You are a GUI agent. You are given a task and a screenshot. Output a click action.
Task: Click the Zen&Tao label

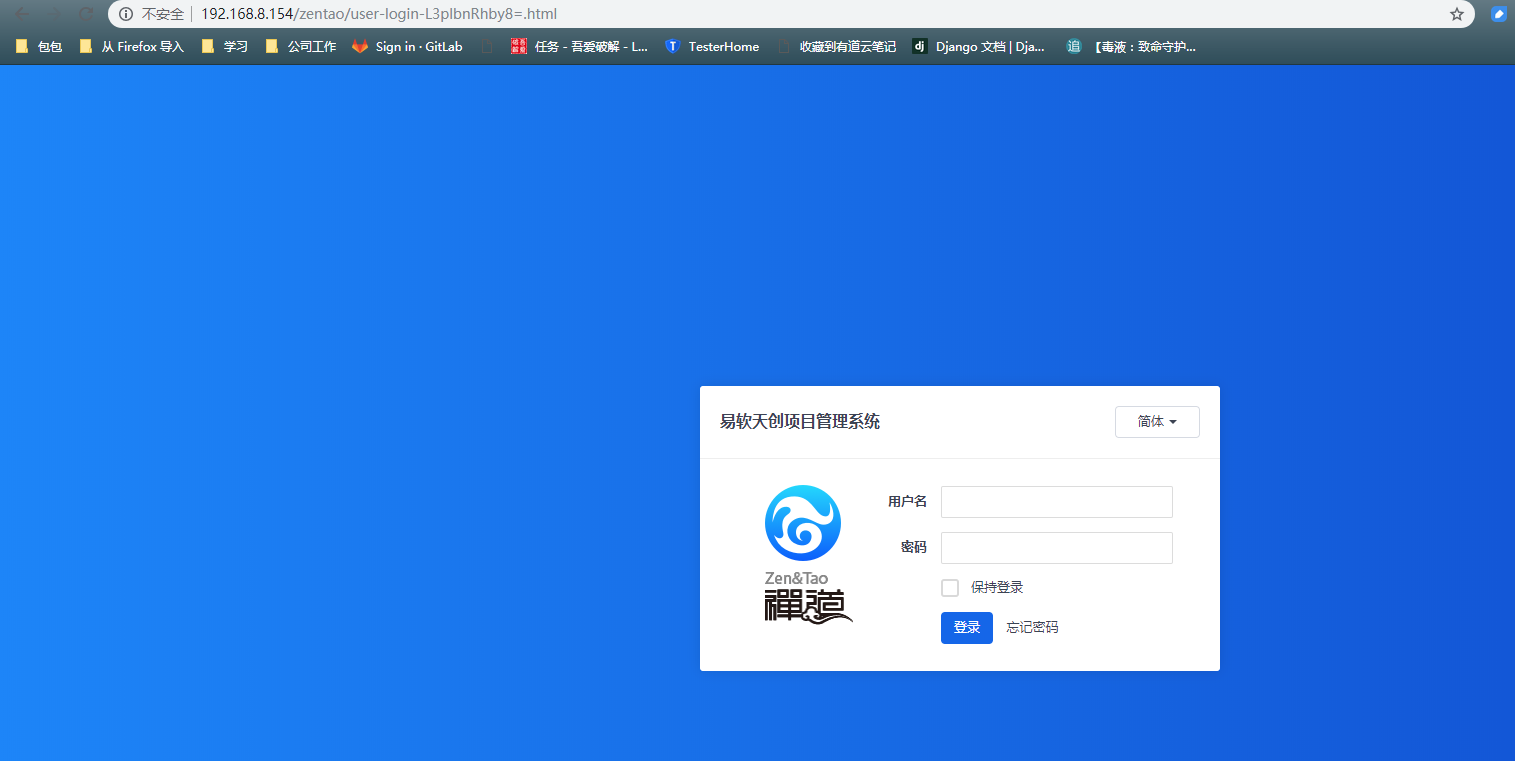tap(796, 578)
